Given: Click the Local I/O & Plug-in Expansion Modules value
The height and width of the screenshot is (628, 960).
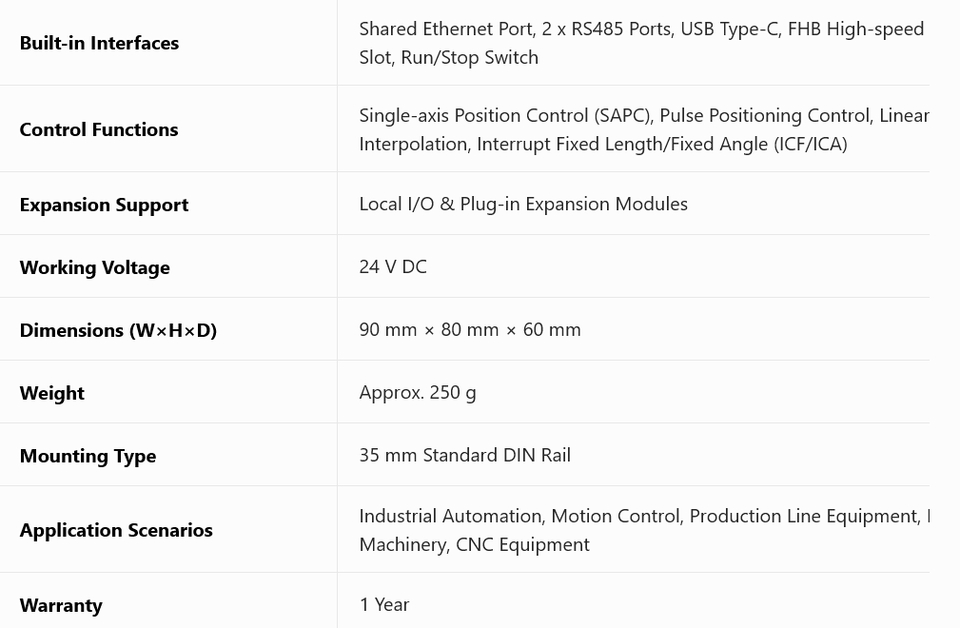Looking at the screenshot, I should [523, 204].
